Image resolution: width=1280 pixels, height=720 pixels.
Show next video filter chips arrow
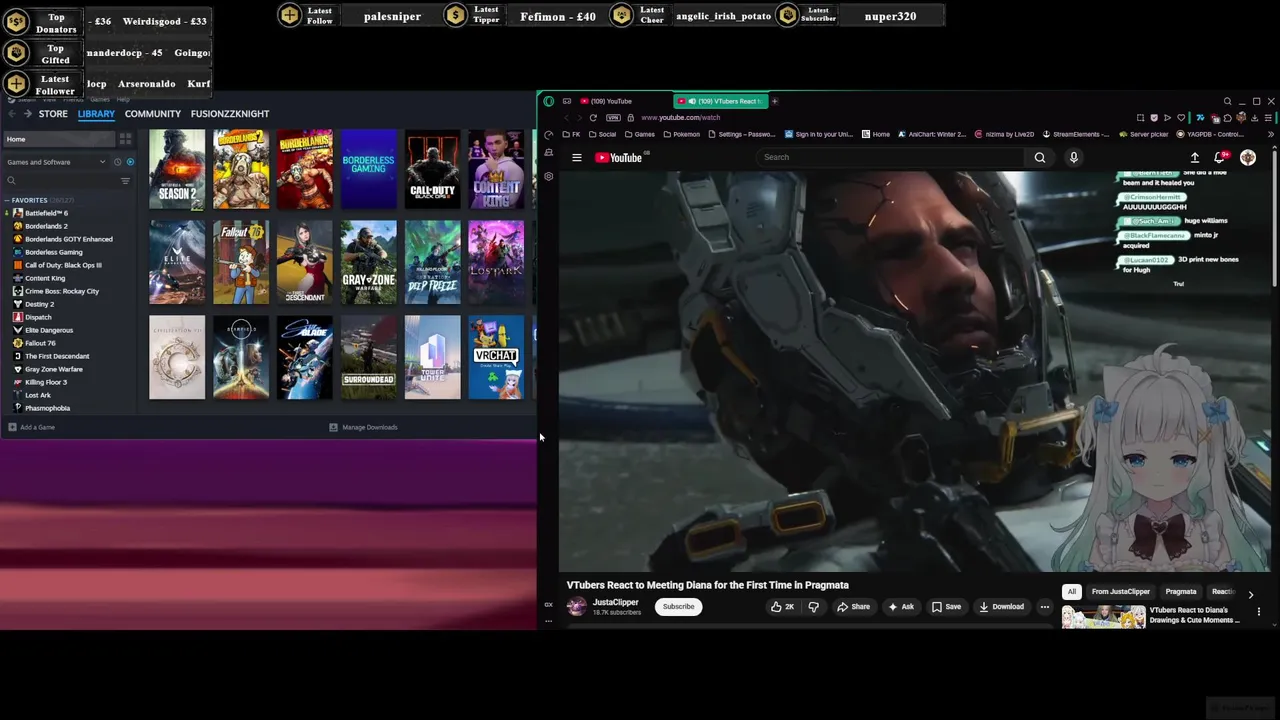pos(1250,594)
